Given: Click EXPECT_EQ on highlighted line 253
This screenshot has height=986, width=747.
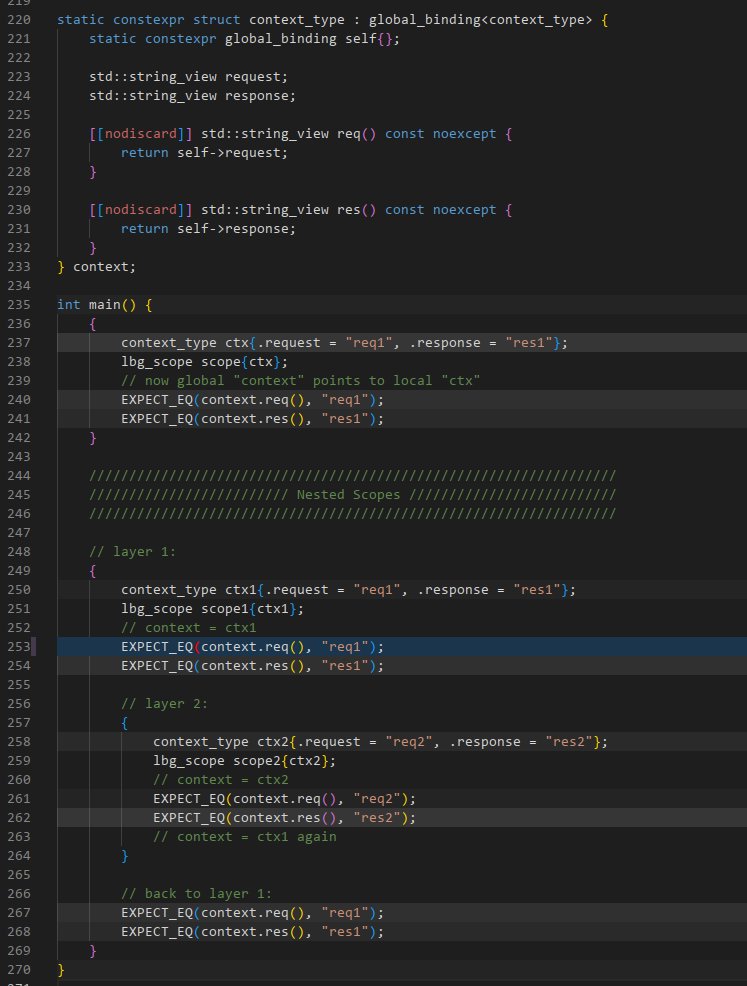Looking at the screenshot, I should tap(157, 646).
